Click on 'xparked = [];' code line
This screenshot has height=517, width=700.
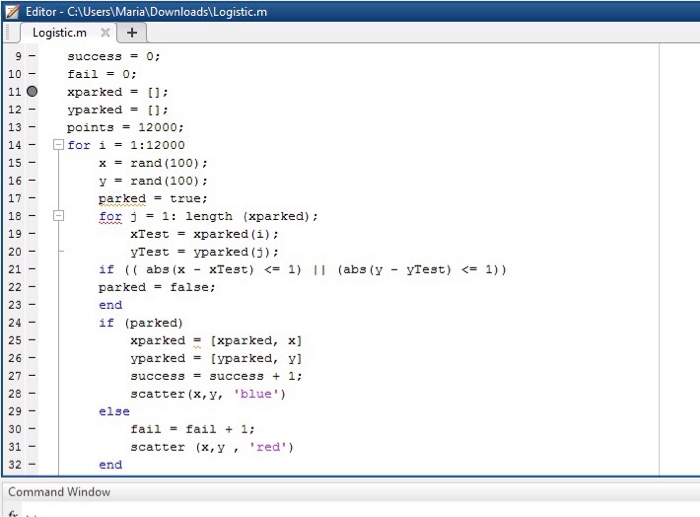(x=117, y=92)
